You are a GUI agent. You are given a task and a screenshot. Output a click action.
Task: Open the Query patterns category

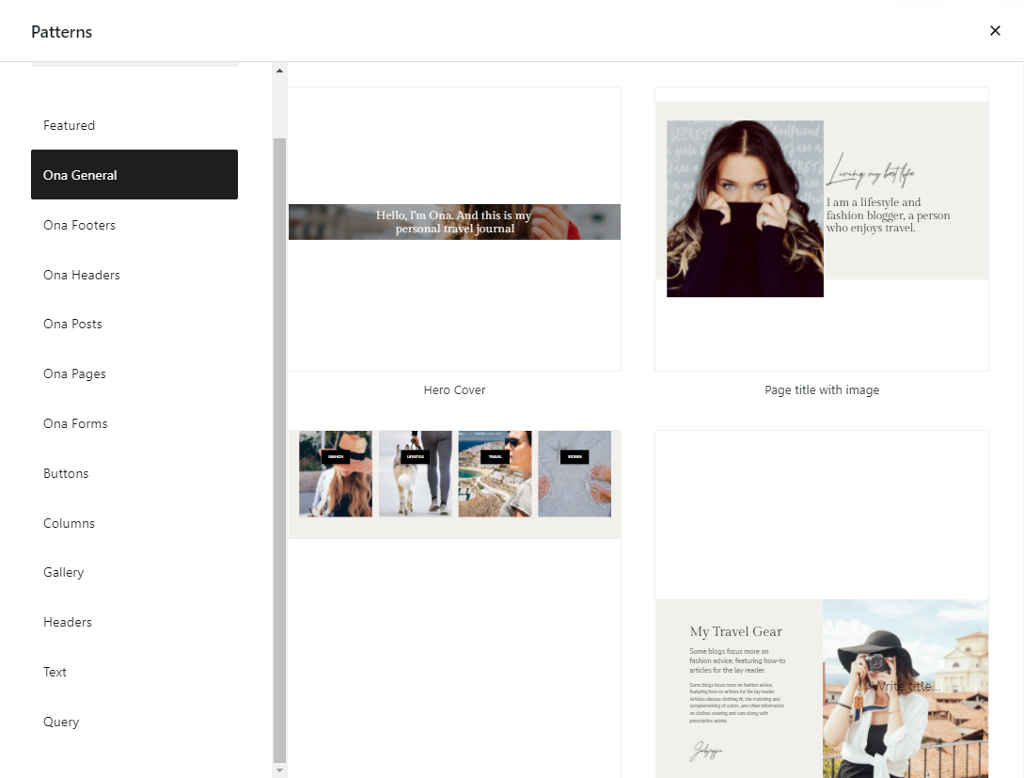click(x=61, y=722)
